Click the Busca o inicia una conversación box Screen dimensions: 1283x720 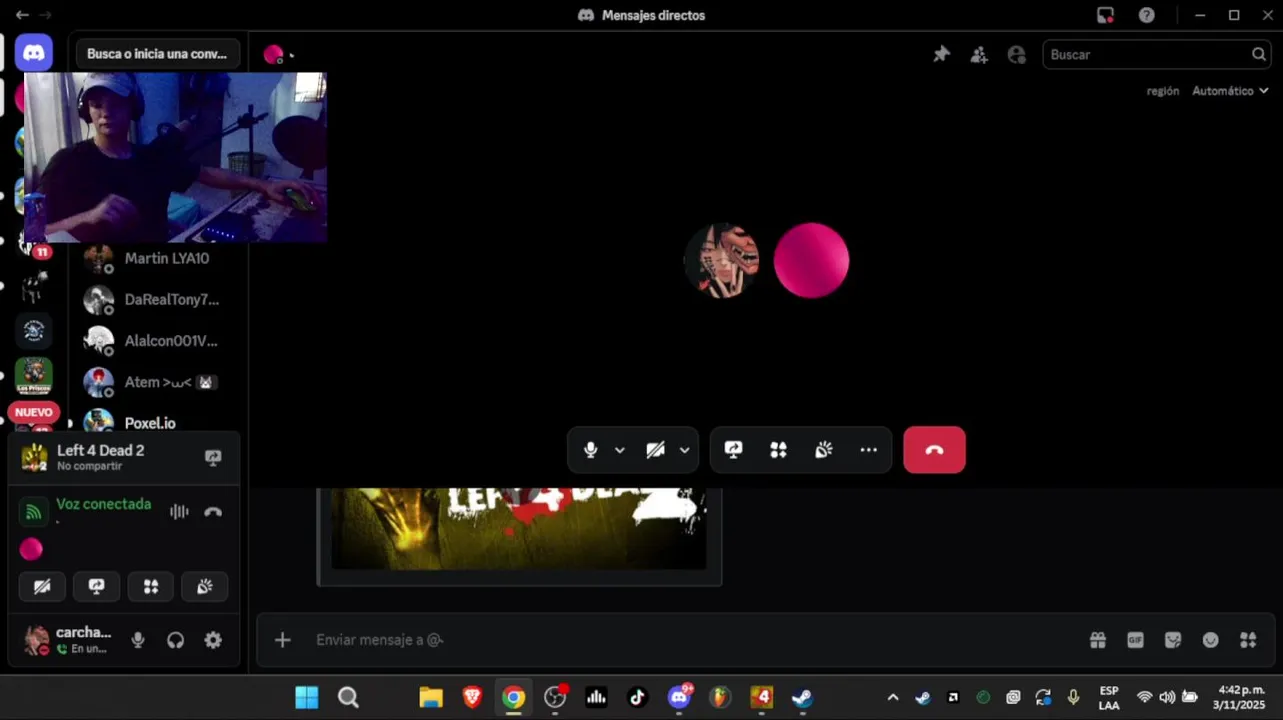click(x=157, y=54)
